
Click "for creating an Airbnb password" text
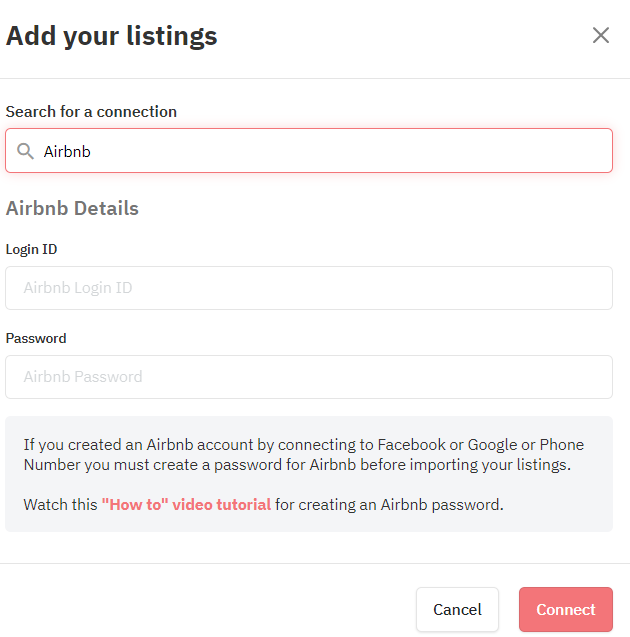(389, 505)
